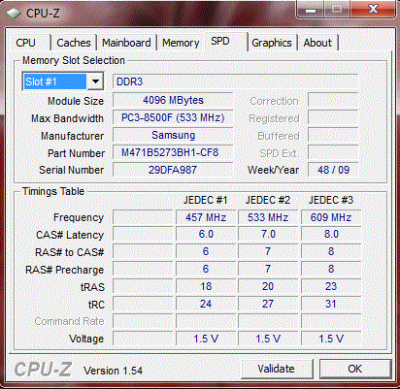400x389 pixels.
Task: Click the Samsung manufacturer value
Action: [173, 135]
